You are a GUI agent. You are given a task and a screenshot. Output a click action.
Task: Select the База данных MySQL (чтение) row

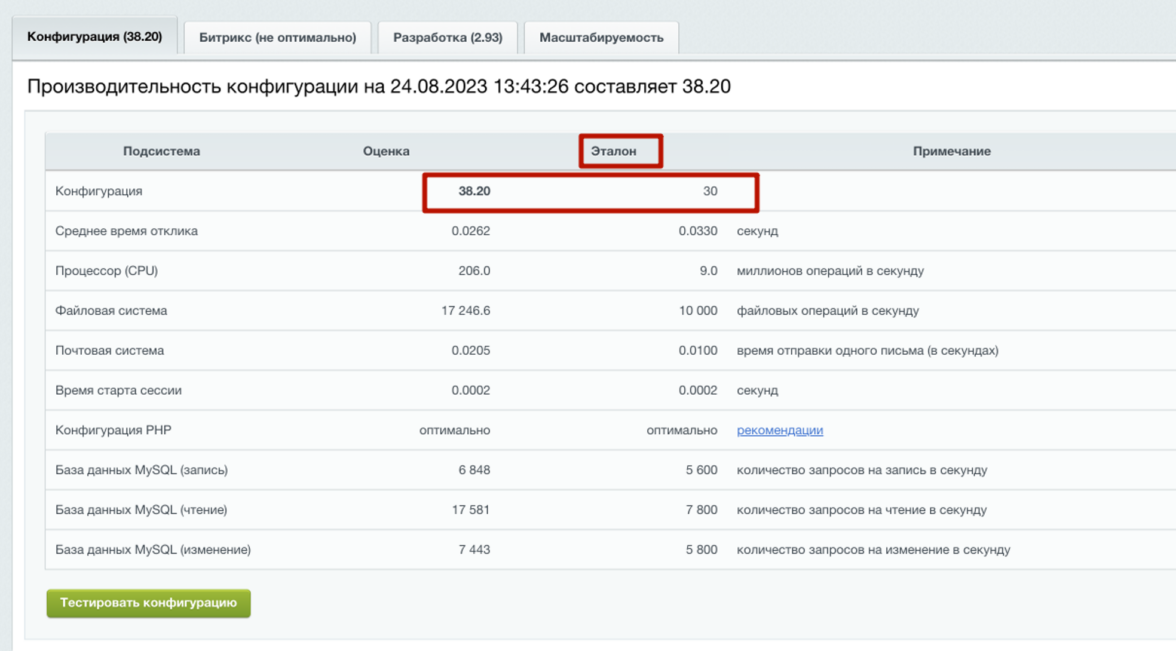click(x=141, y=510)
